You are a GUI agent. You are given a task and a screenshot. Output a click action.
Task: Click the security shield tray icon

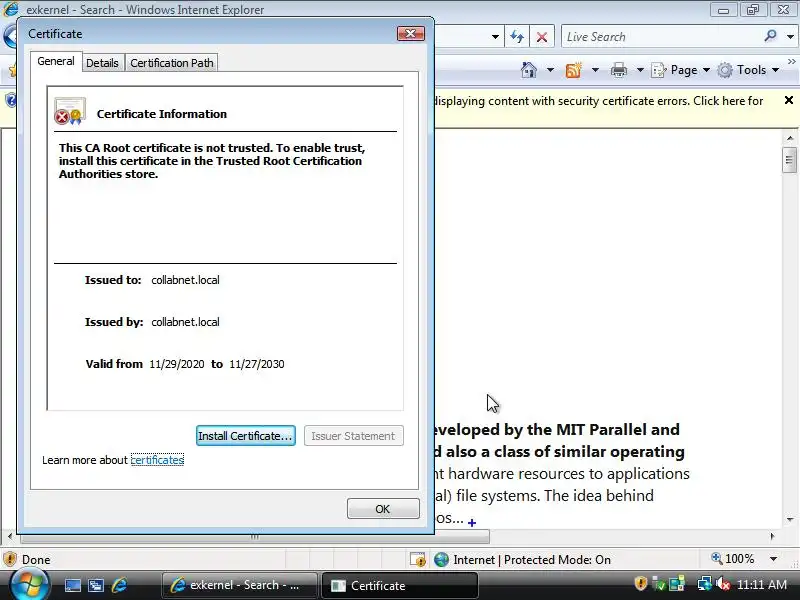click(641, 583)
